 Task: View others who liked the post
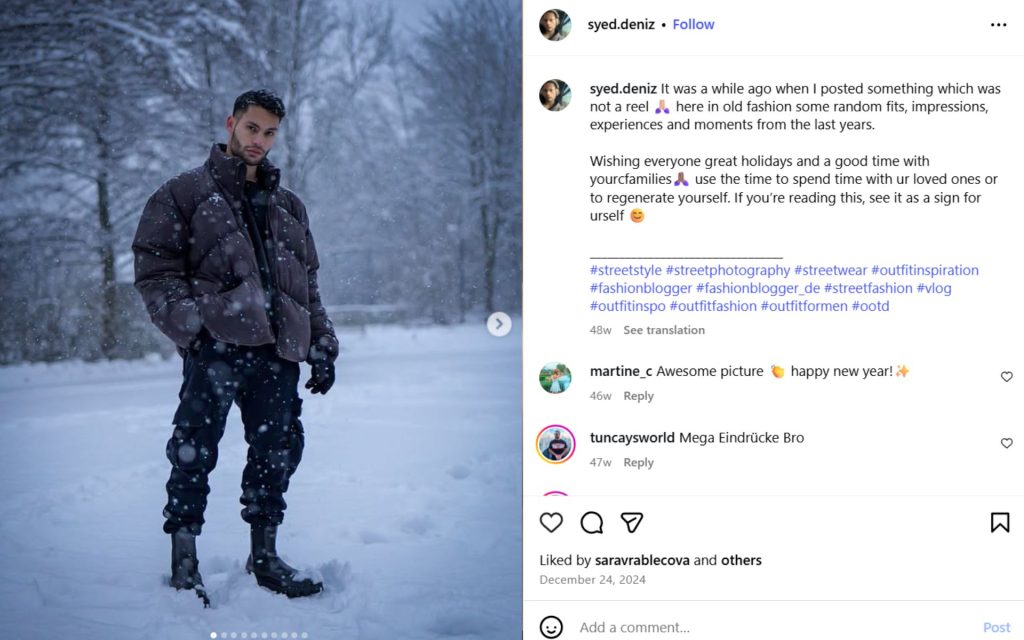(x=741, y=560)
